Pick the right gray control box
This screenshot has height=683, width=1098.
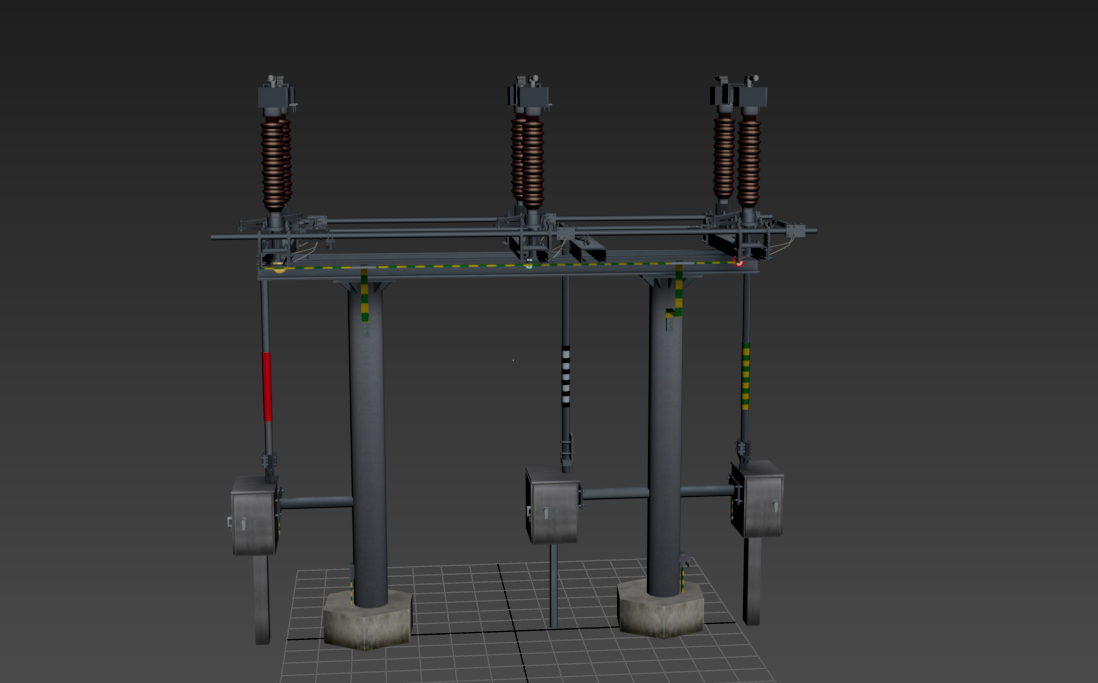pyautogui.click(x=759, y=499)
